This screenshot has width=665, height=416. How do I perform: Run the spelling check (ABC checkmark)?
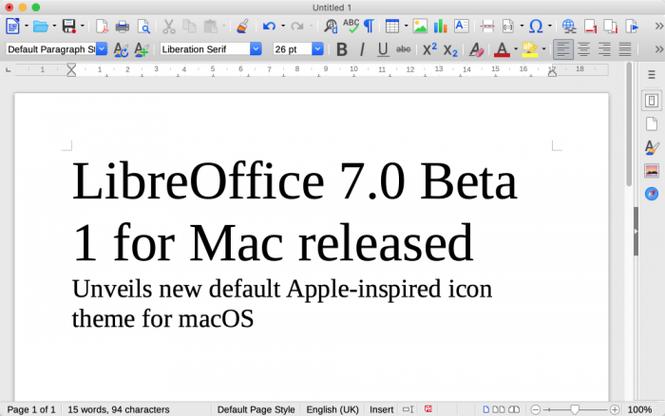point(351,25)
